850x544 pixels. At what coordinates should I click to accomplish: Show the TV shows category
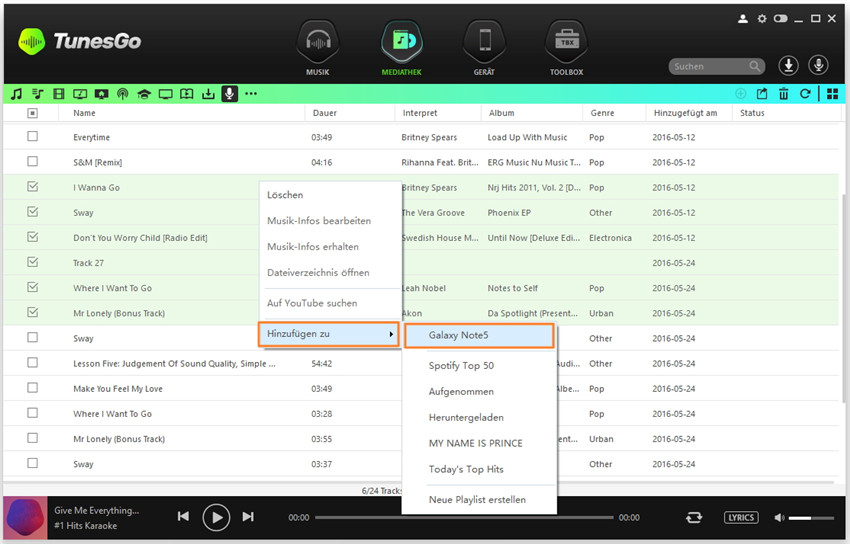coord(165,94)
